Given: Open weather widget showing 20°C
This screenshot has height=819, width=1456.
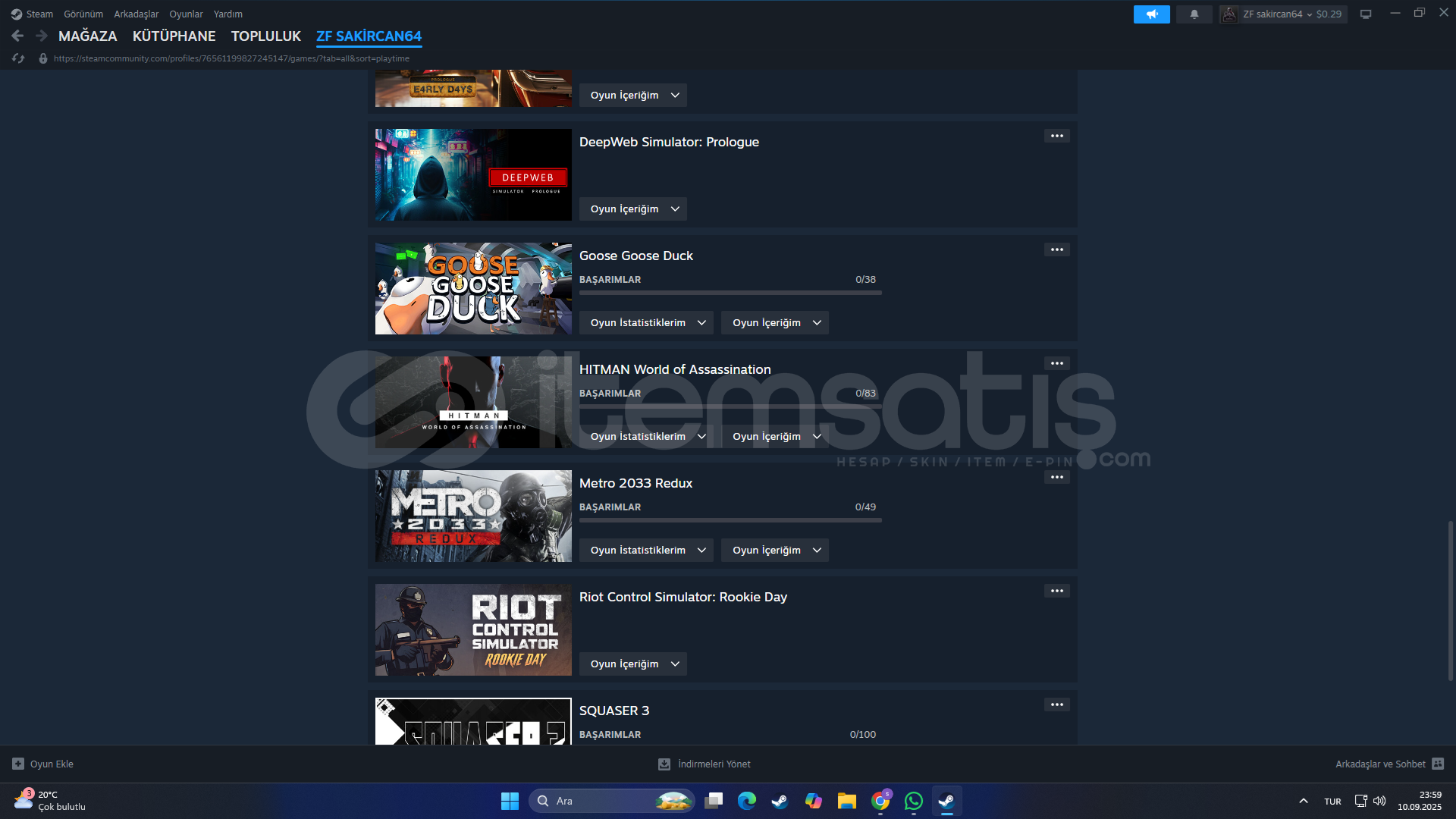Looking at the screenshot, I should click(50, 801).
